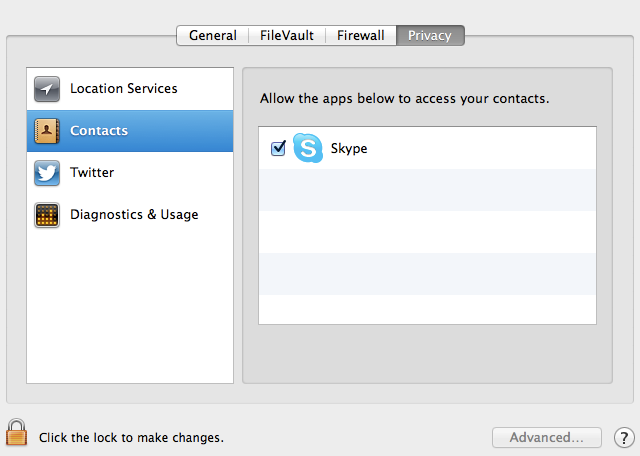Choose the Diagnostics & Usage text label

[134, 214]
